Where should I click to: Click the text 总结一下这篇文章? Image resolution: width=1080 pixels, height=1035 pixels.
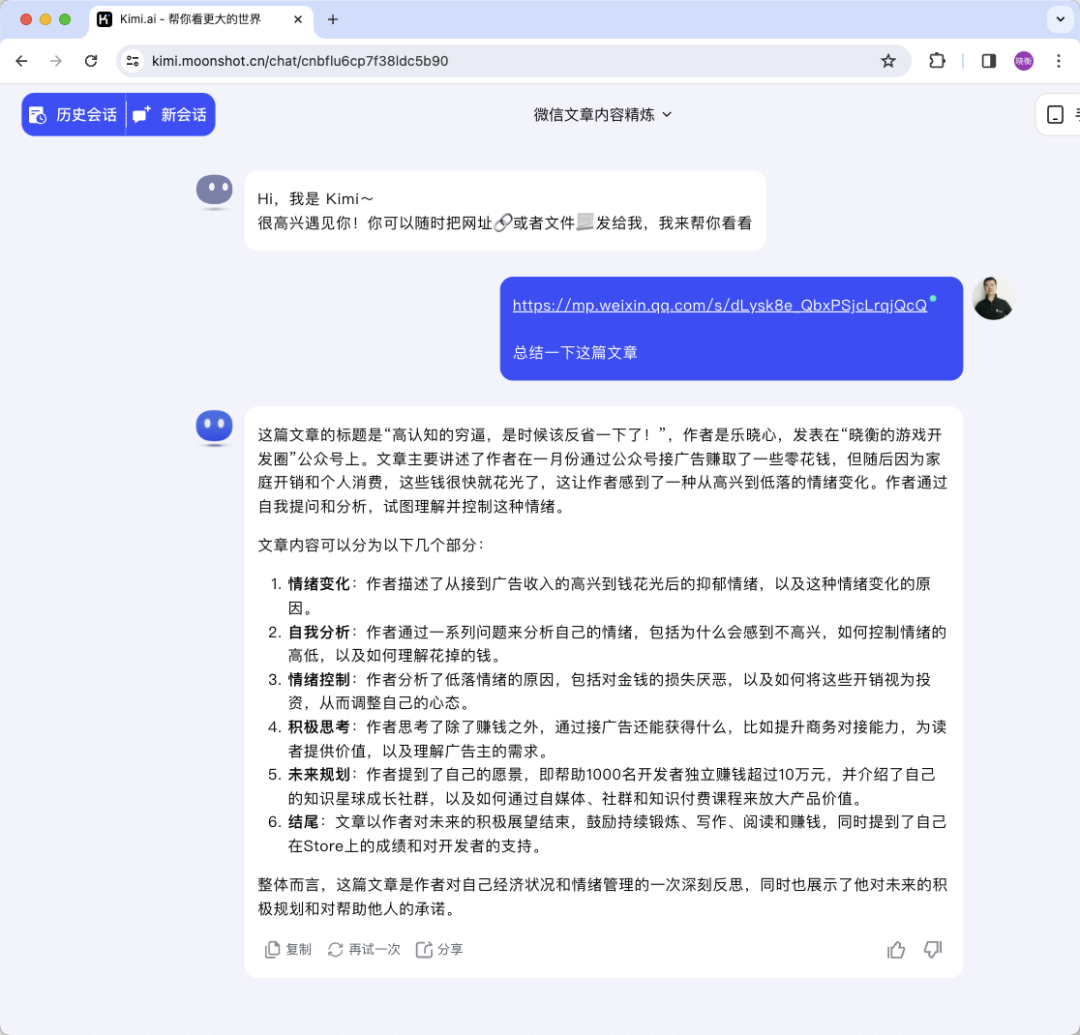tap(575, 353)
